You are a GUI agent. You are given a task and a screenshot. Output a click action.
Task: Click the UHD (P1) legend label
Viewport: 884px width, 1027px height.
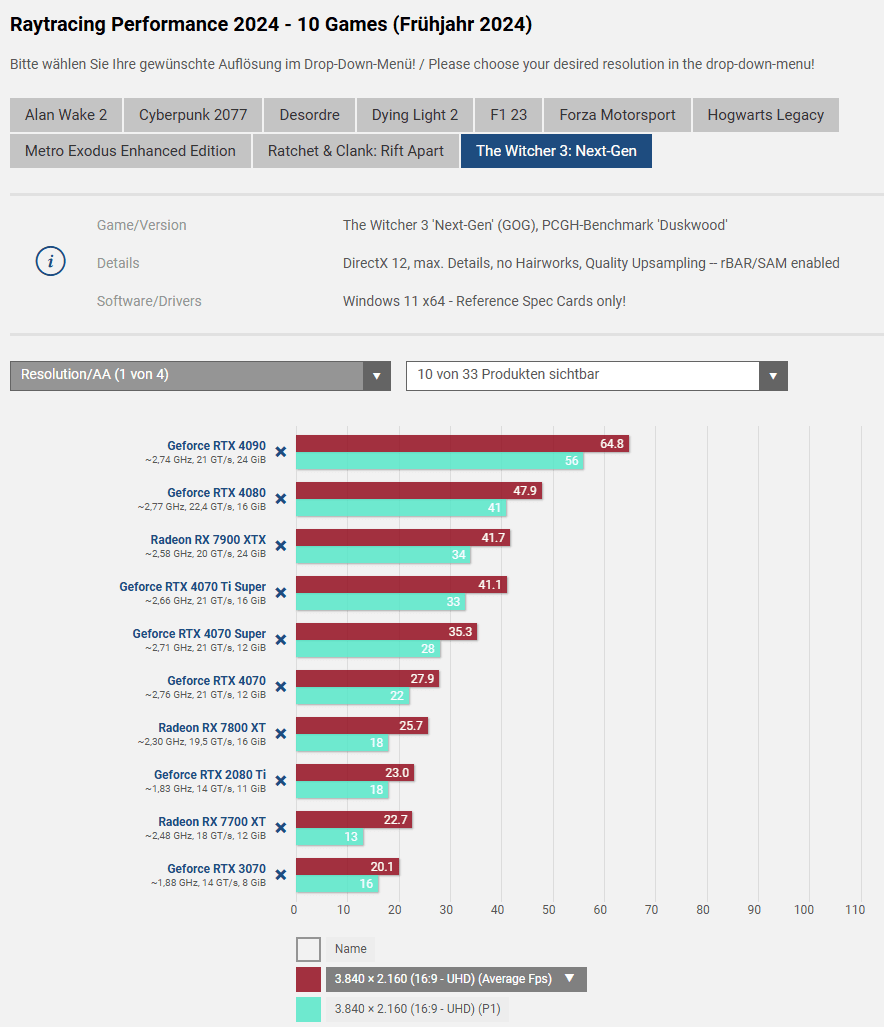click(418, 1009)
